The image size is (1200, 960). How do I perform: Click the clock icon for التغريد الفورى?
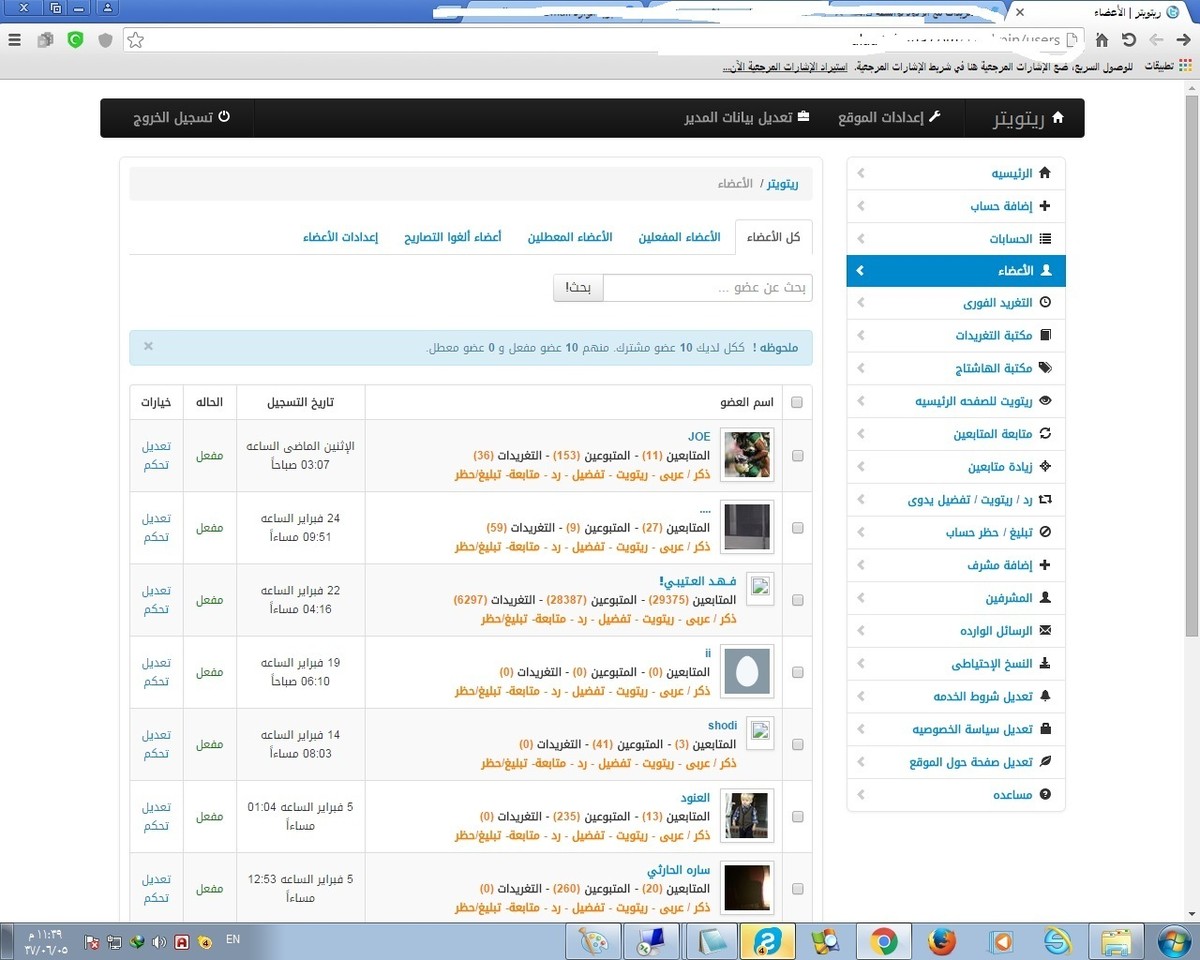pos(1046,303)
